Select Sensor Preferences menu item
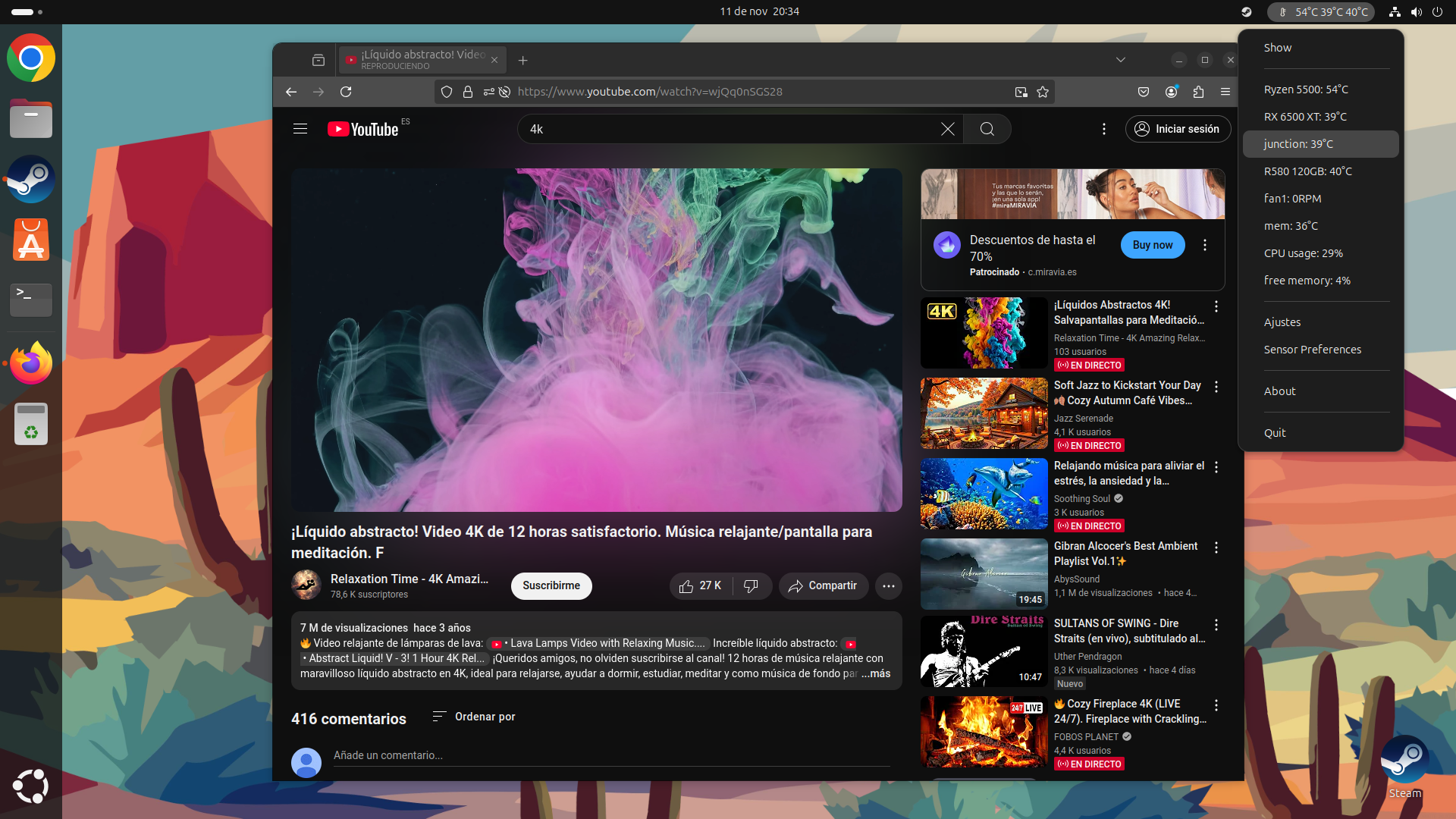Viewport: 1456px width, 819px height. pos(1312,350)
